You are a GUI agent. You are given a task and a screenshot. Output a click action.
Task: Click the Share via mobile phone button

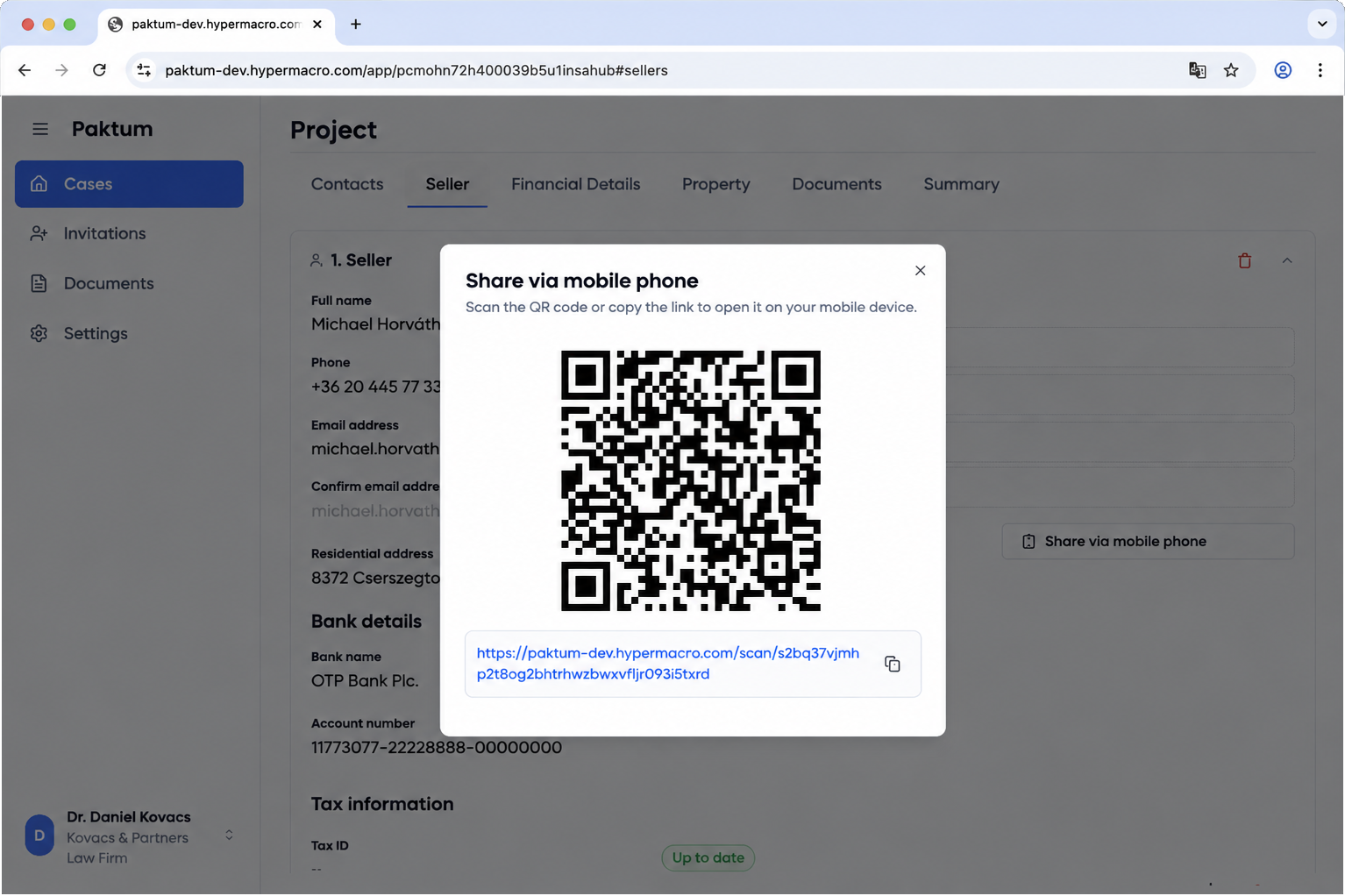pos(1148,542)
